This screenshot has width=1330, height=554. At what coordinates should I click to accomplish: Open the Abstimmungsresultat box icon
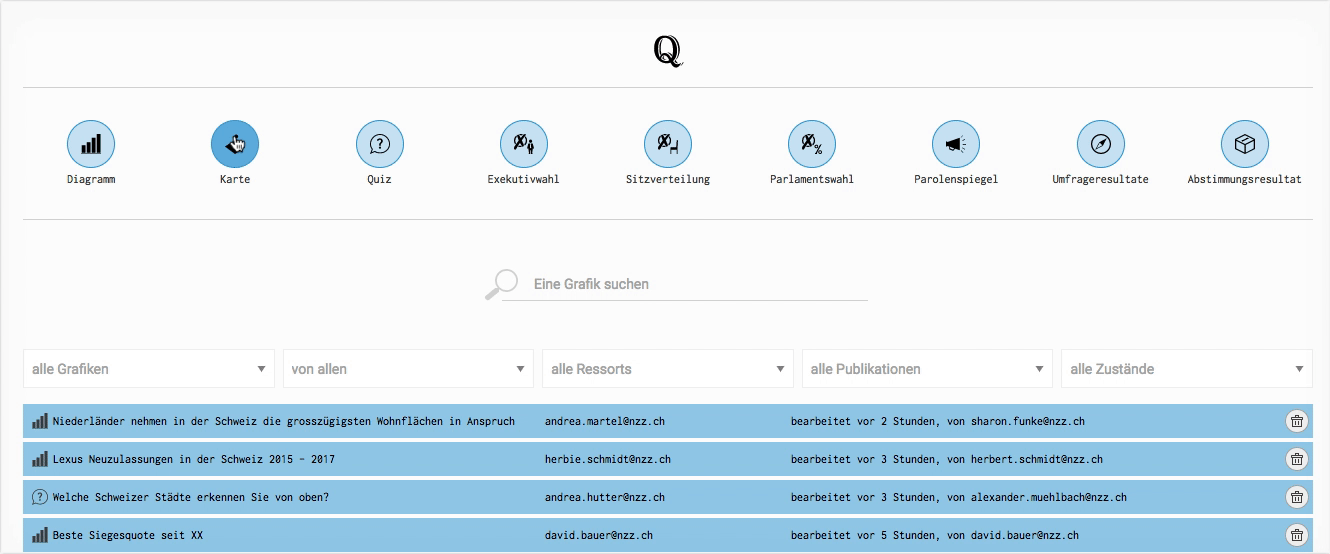click(1245, 144)
